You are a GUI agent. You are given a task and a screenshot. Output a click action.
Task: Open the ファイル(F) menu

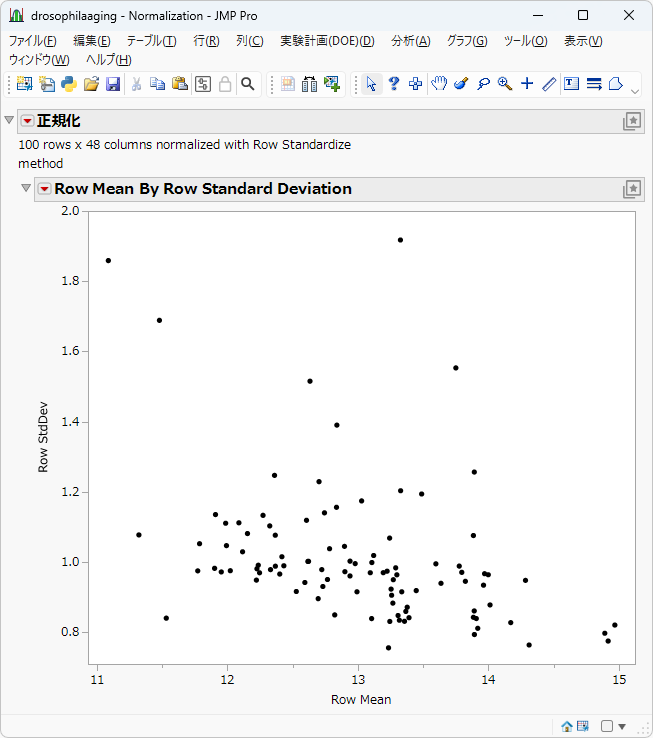tap(33, 41)
